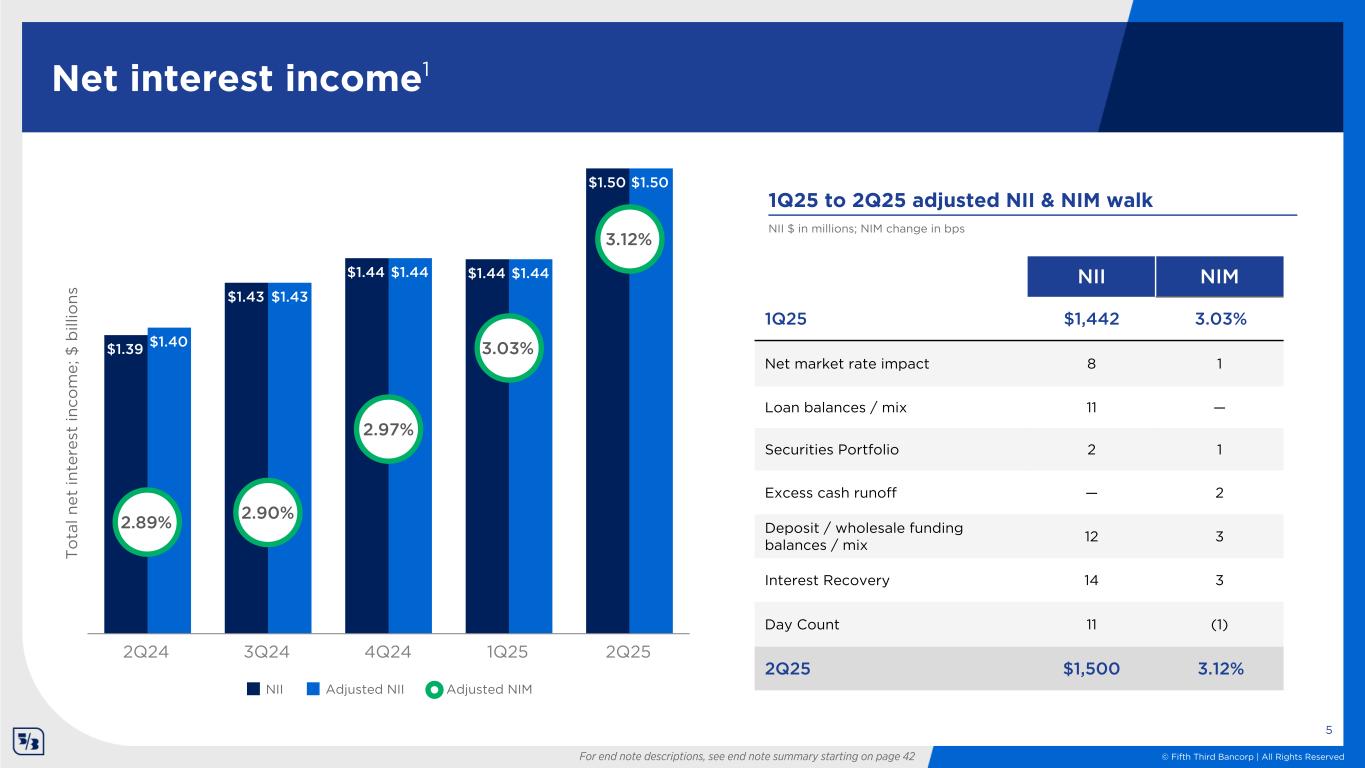The height and width of the screenshot is (768, 1365).
Task: Click the blue Adjusted NII legend swatch
Action: (313, 688)
